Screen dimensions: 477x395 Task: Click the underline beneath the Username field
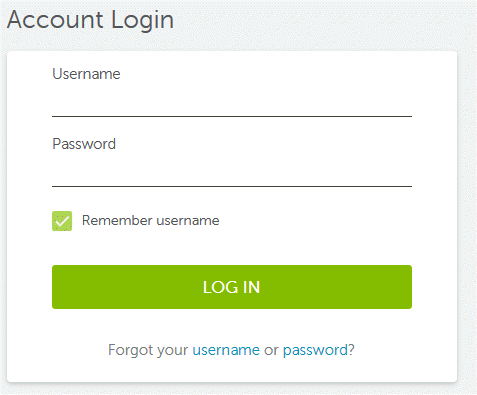(232, 116)
